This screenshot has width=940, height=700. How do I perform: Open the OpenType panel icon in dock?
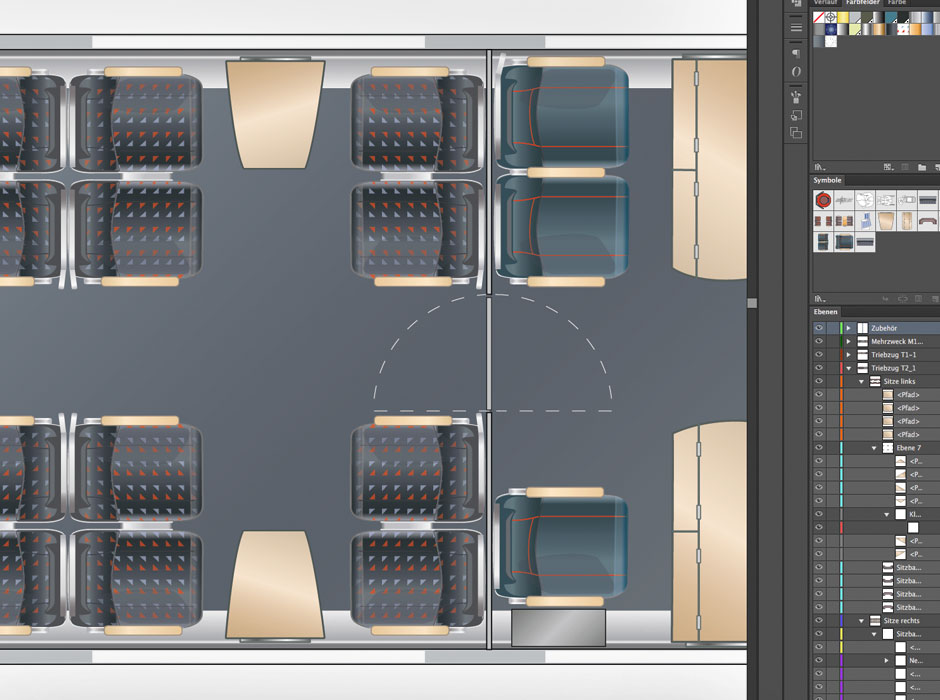point(796,71)
